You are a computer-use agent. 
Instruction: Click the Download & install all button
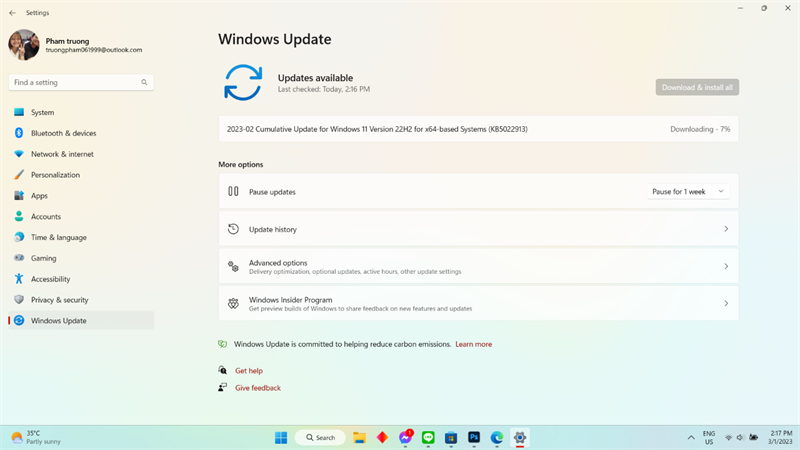697,87
